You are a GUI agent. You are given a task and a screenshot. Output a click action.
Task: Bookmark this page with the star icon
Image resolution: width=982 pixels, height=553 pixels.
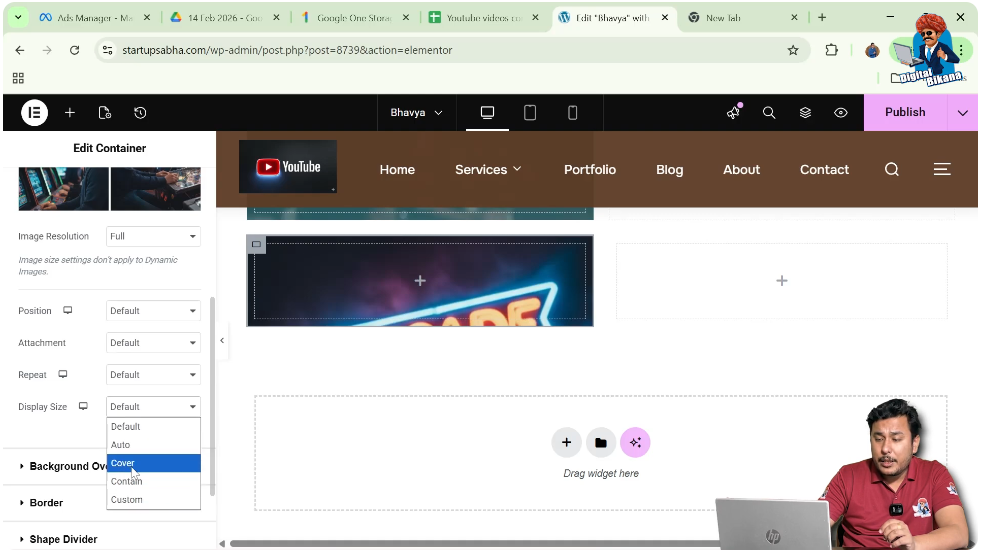pos(793,50)
